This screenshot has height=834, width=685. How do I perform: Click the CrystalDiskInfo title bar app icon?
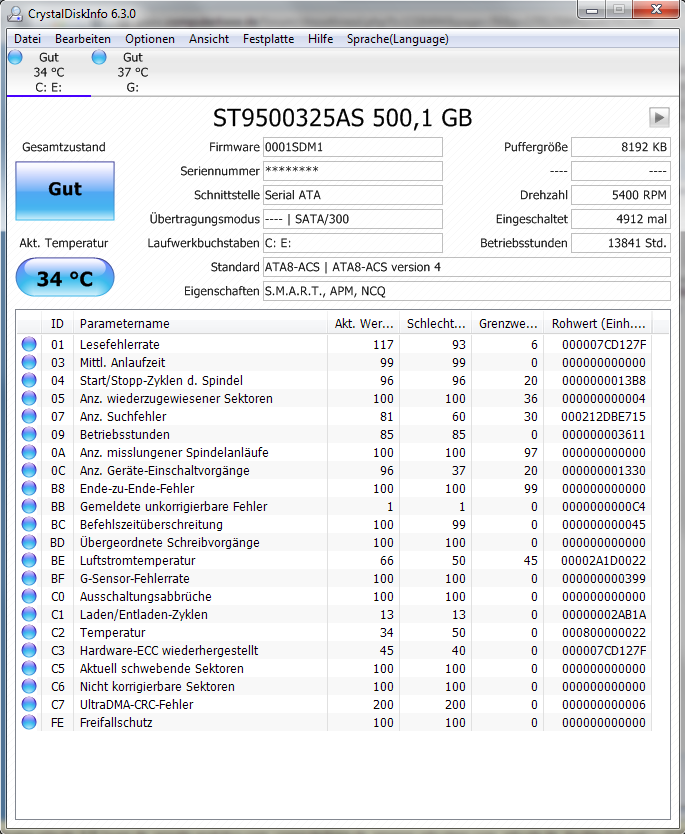[x=15, y=13]
